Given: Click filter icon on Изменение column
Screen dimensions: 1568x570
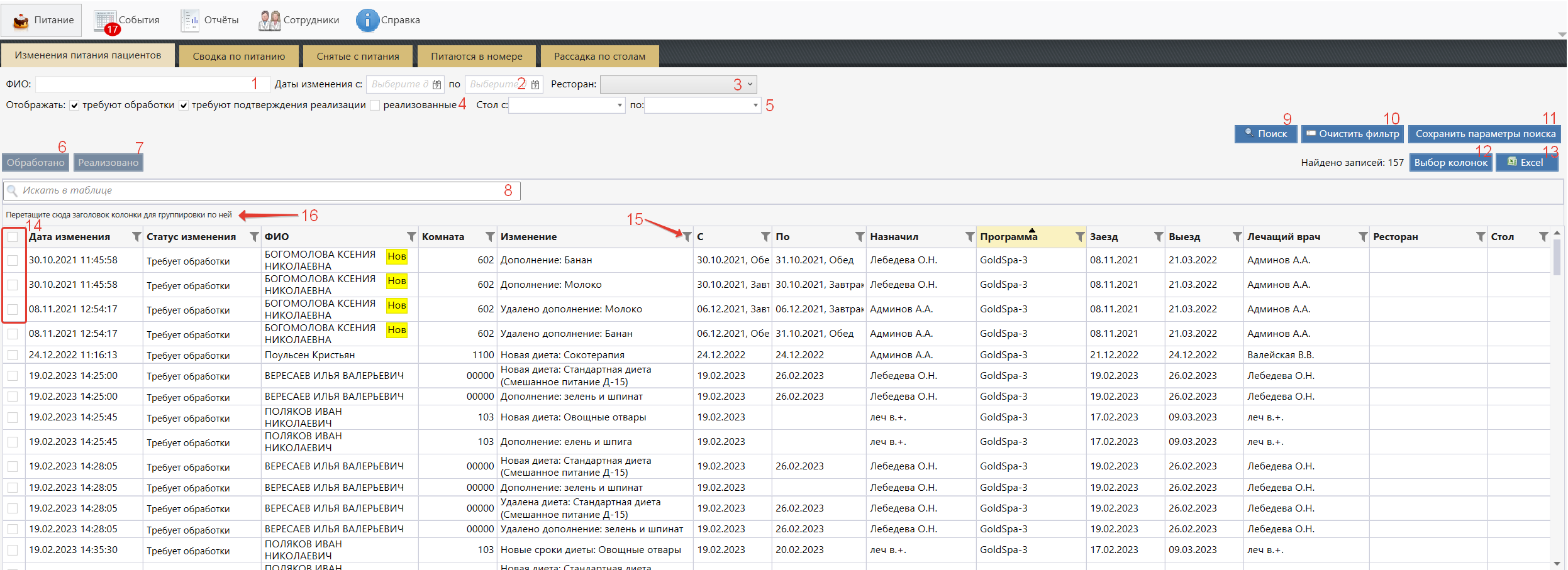Looking at the screenshot, I should pos(687,237).
